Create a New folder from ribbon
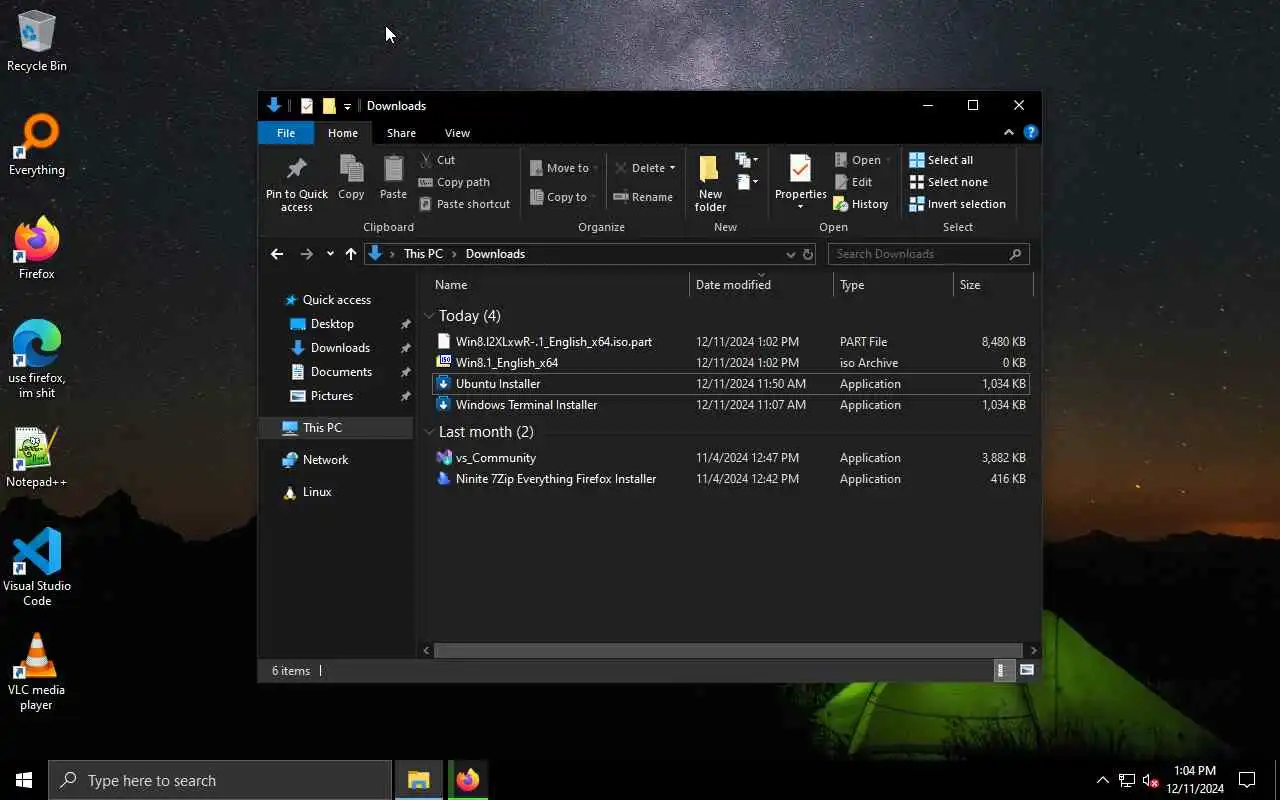 pyautogui.click(x=710, y=183)
